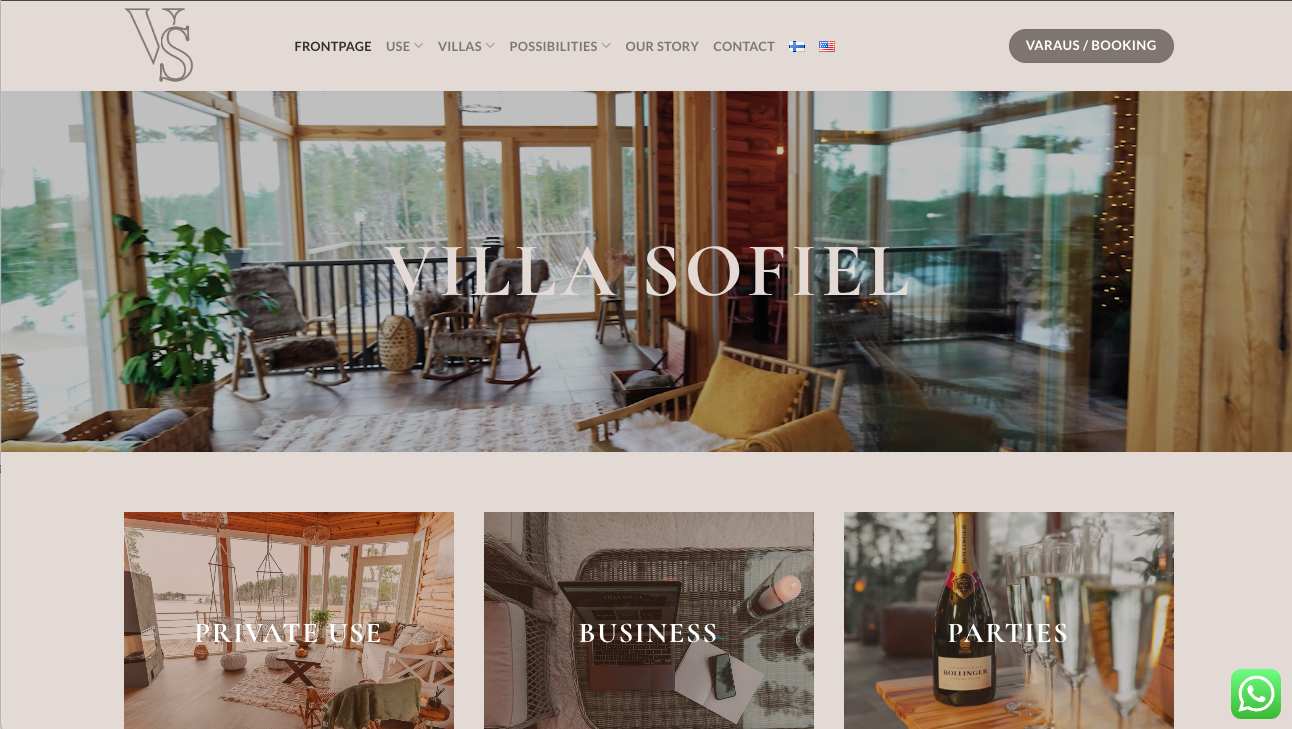Viewport: 1292px width, 729px height.
Task: Switch language via the Finnish flag icon
Action: coord(797,46)
